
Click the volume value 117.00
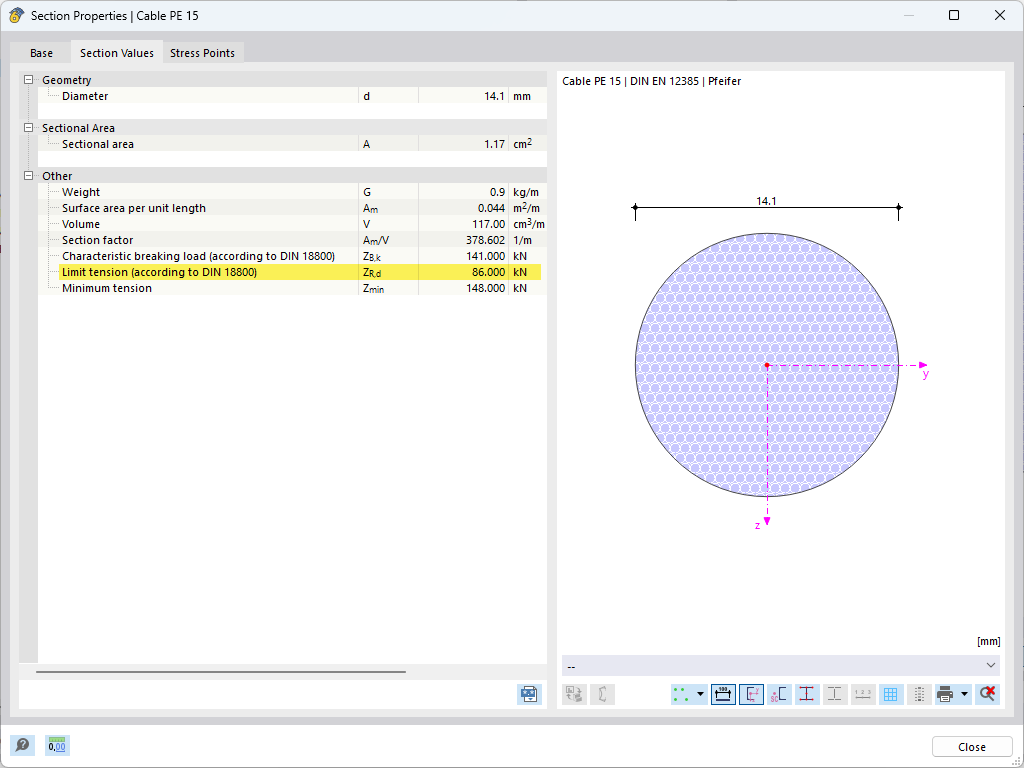click(488, 224)
